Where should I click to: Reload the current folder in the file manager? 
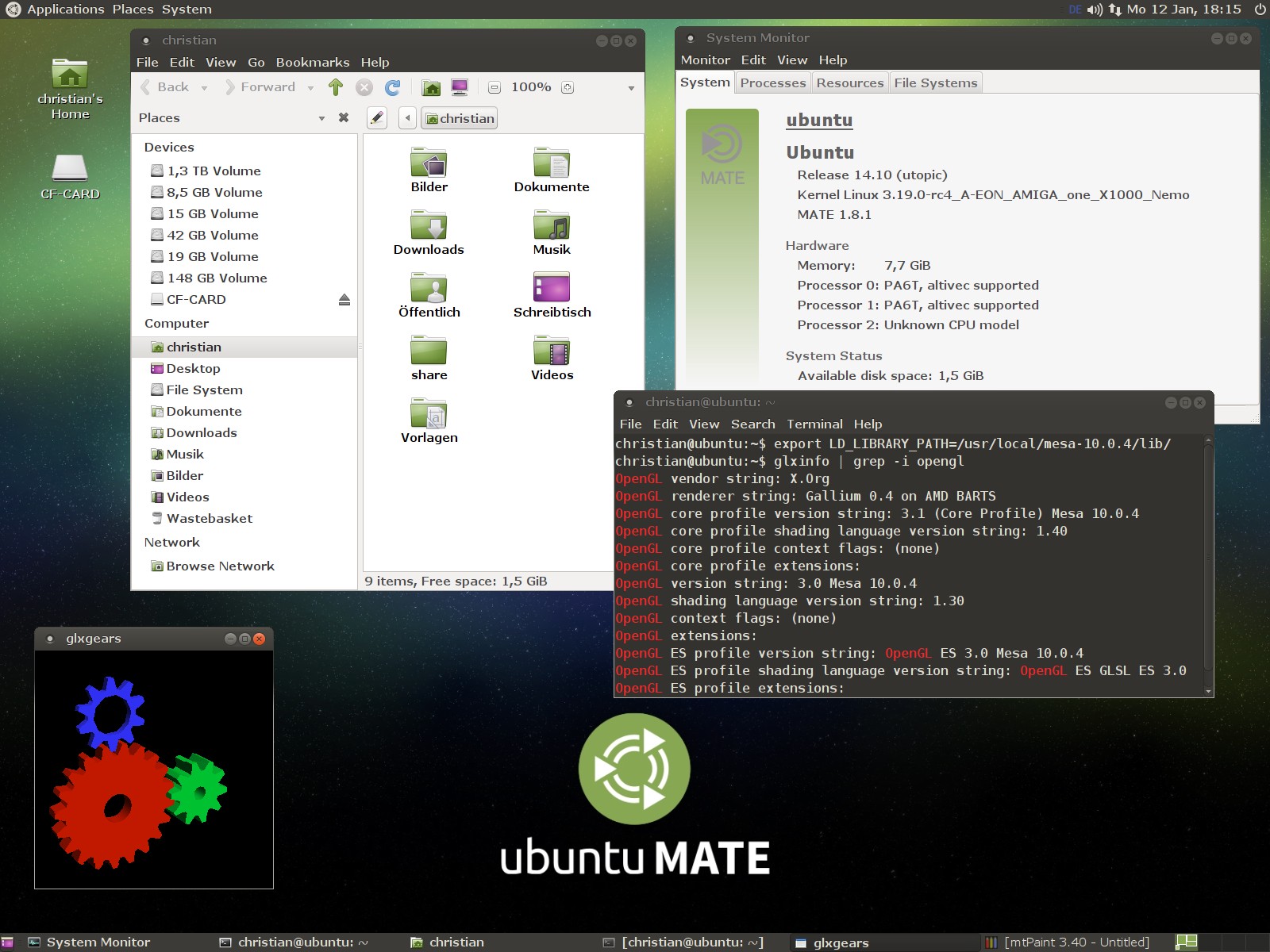[x=393, y=87]
